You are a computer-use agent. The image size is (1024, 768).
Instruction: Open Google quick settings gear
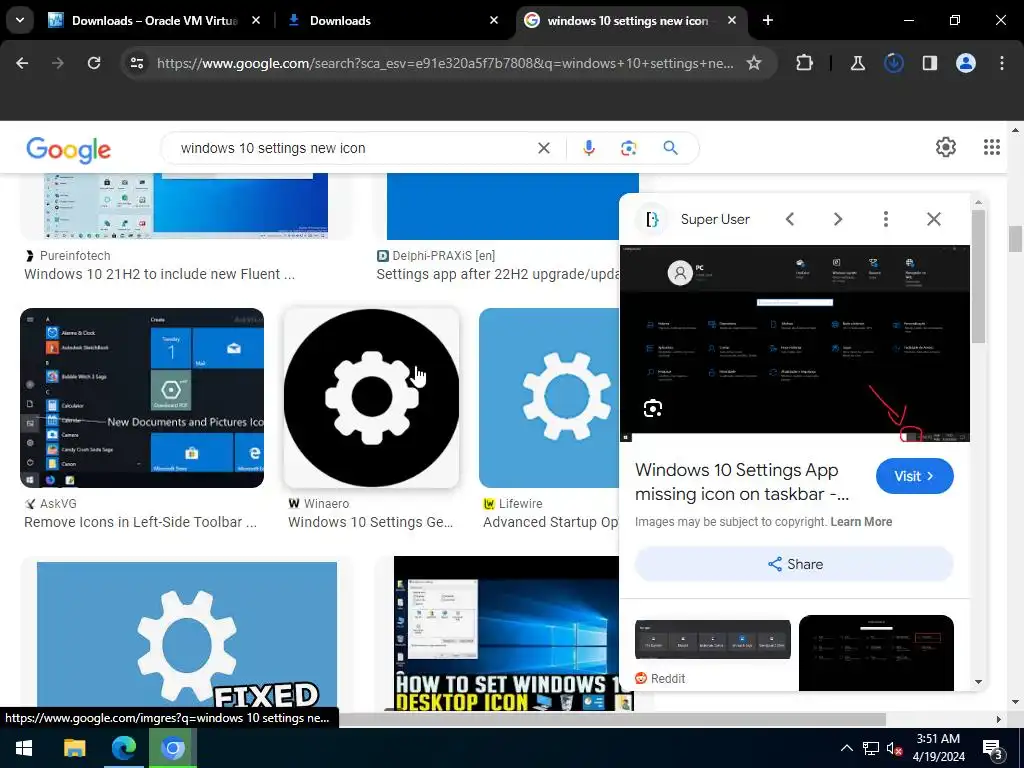tap(946, 147)
